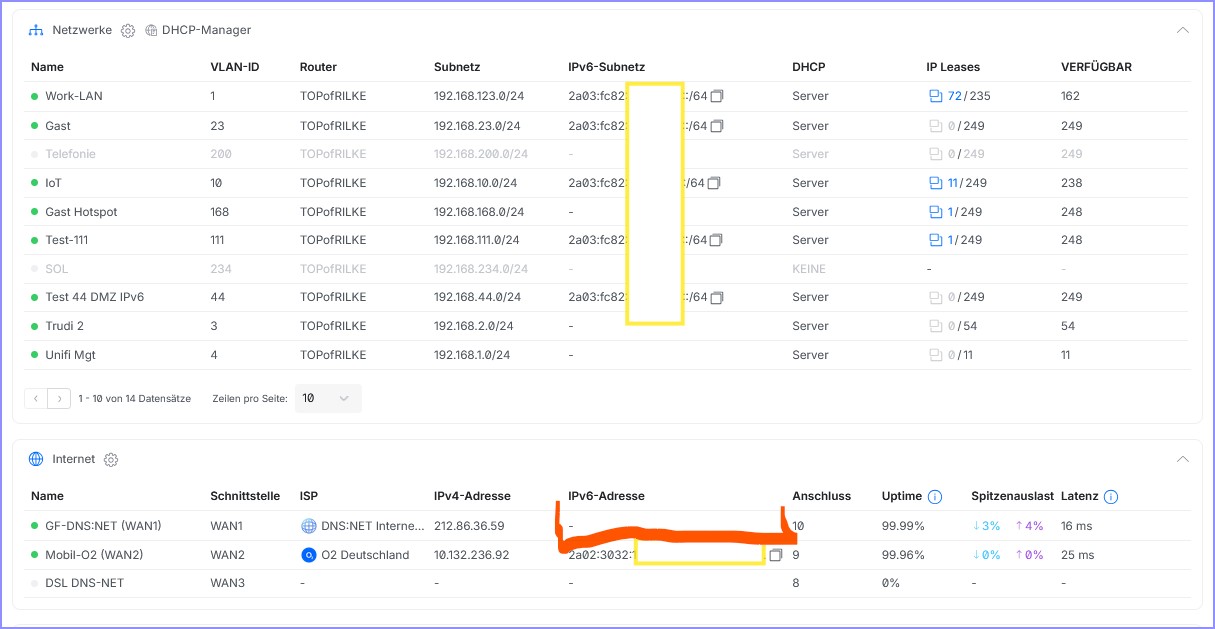The width and height of the screenshot is (1215, 629).
Task: Select the Test-111 network
Action: [67, 240]
